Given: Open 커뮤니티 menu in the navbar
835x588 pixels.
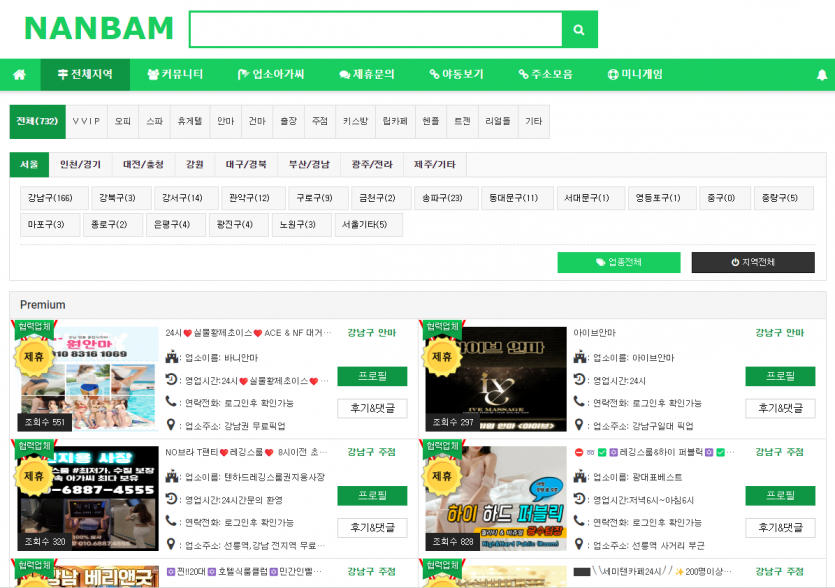Looking at the screenshot, I should 175,75.
